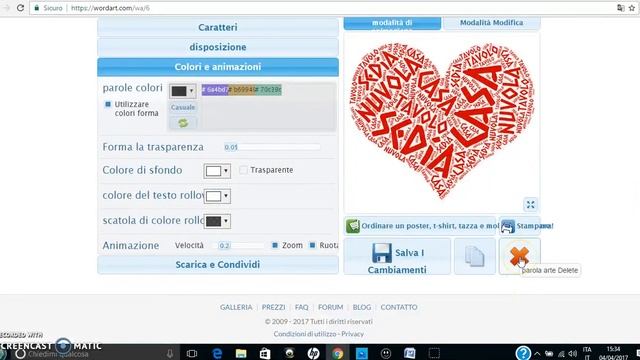
Task: Open scatola di colore rollover dropdown
Action: click(217, 221)
